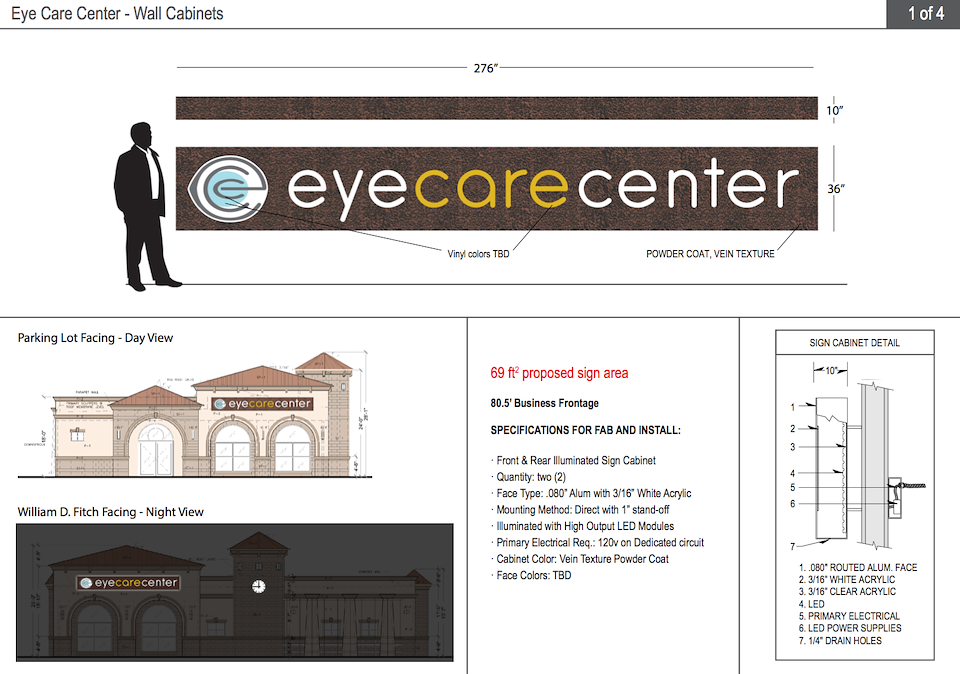Image resolution: width=960 pixels, height=674 pixels.
Task: Click the night view building elevation drawing
Action: (234, 593)
